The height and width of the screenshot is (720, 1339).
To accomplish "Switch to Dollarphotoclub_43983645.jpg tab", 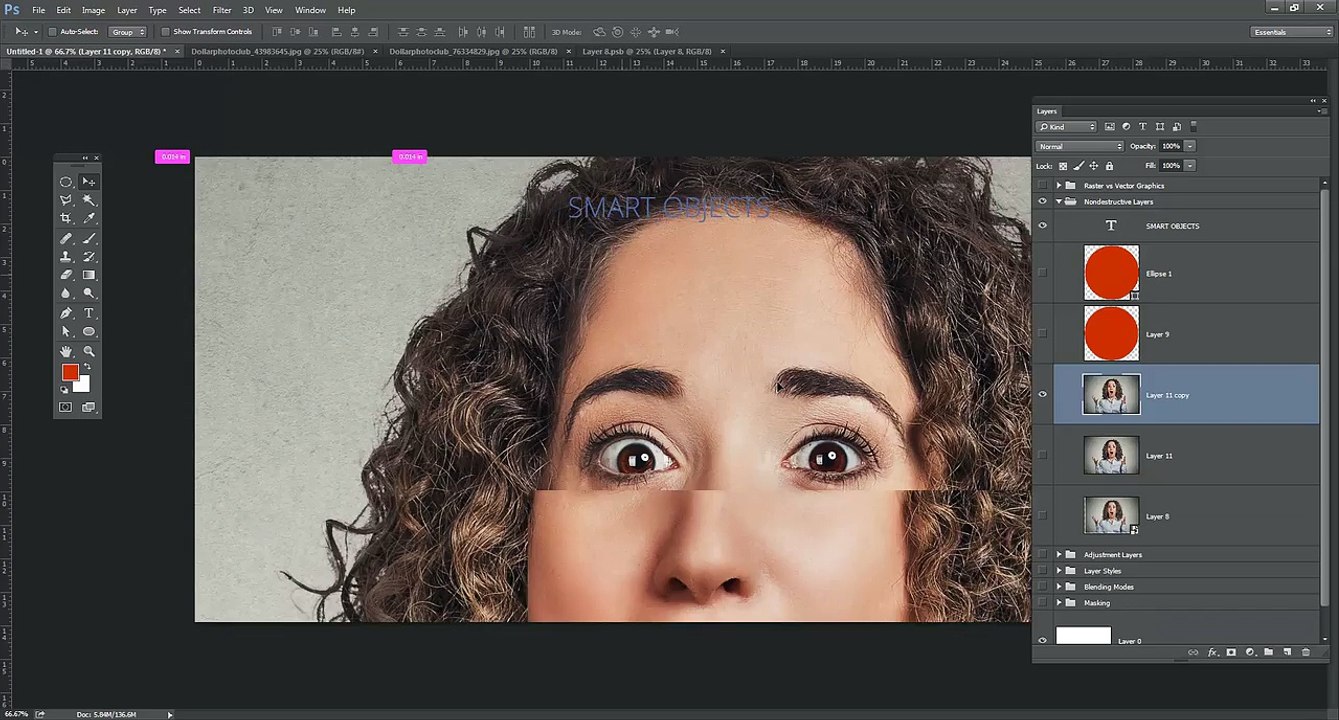I will click(x=277, y=51).
